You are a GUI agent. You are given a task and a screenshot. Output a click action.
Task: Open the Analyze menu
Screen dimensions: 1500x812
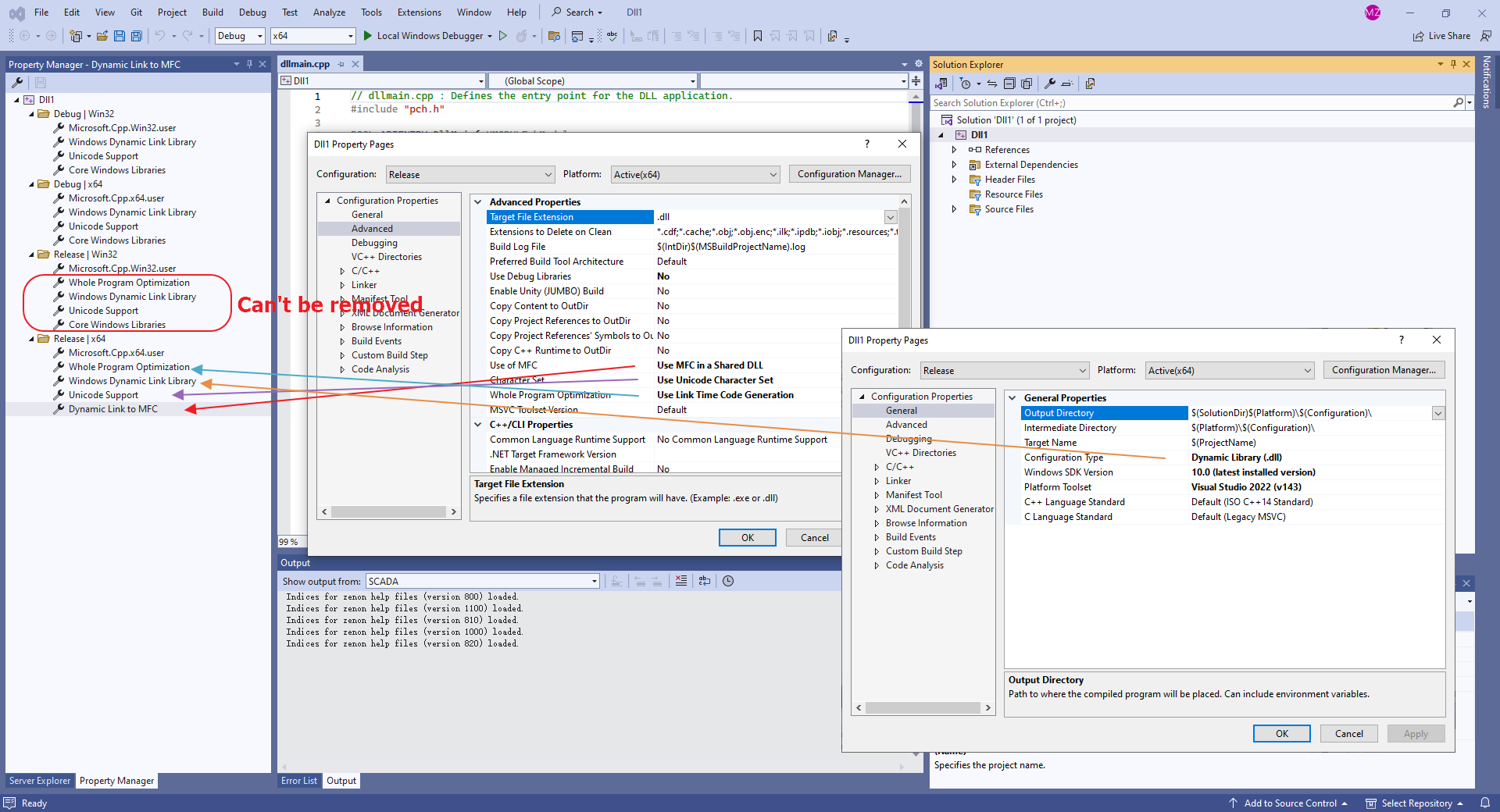pyautogui.click(x=329, y=12)
